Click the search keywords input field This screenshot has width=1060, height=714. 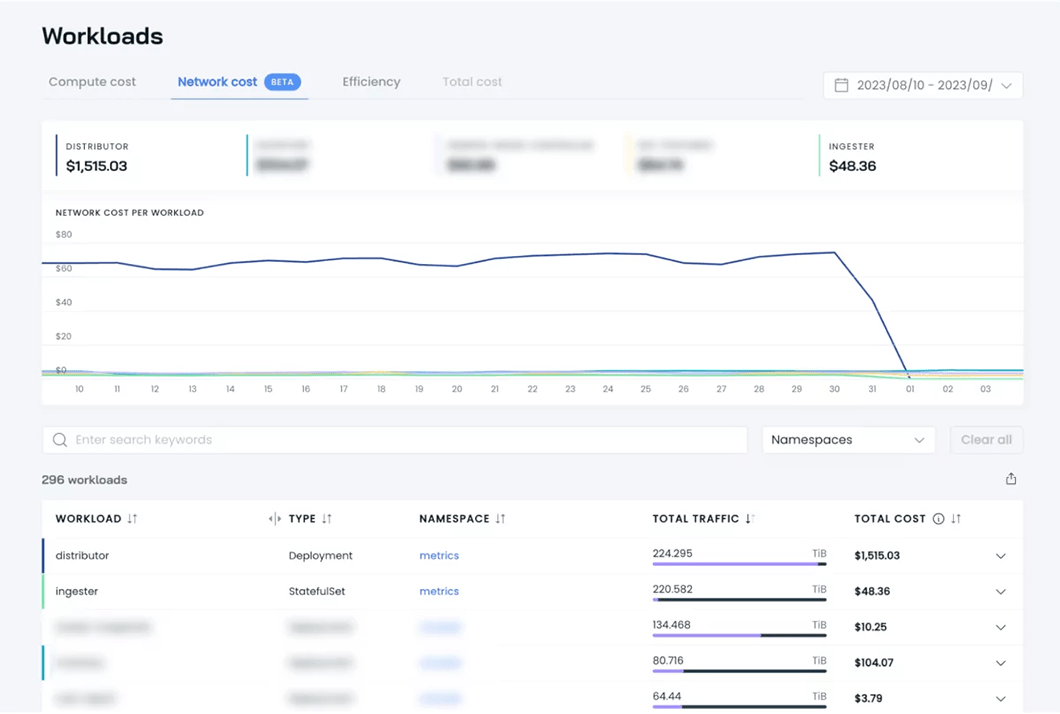(x=400, y=440)
